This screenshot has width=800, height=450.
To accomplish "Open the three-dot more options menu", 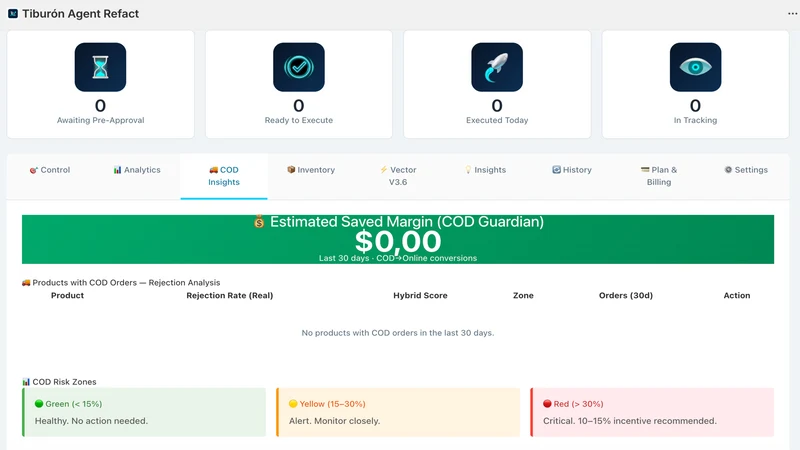I will [x=792, y=14].
